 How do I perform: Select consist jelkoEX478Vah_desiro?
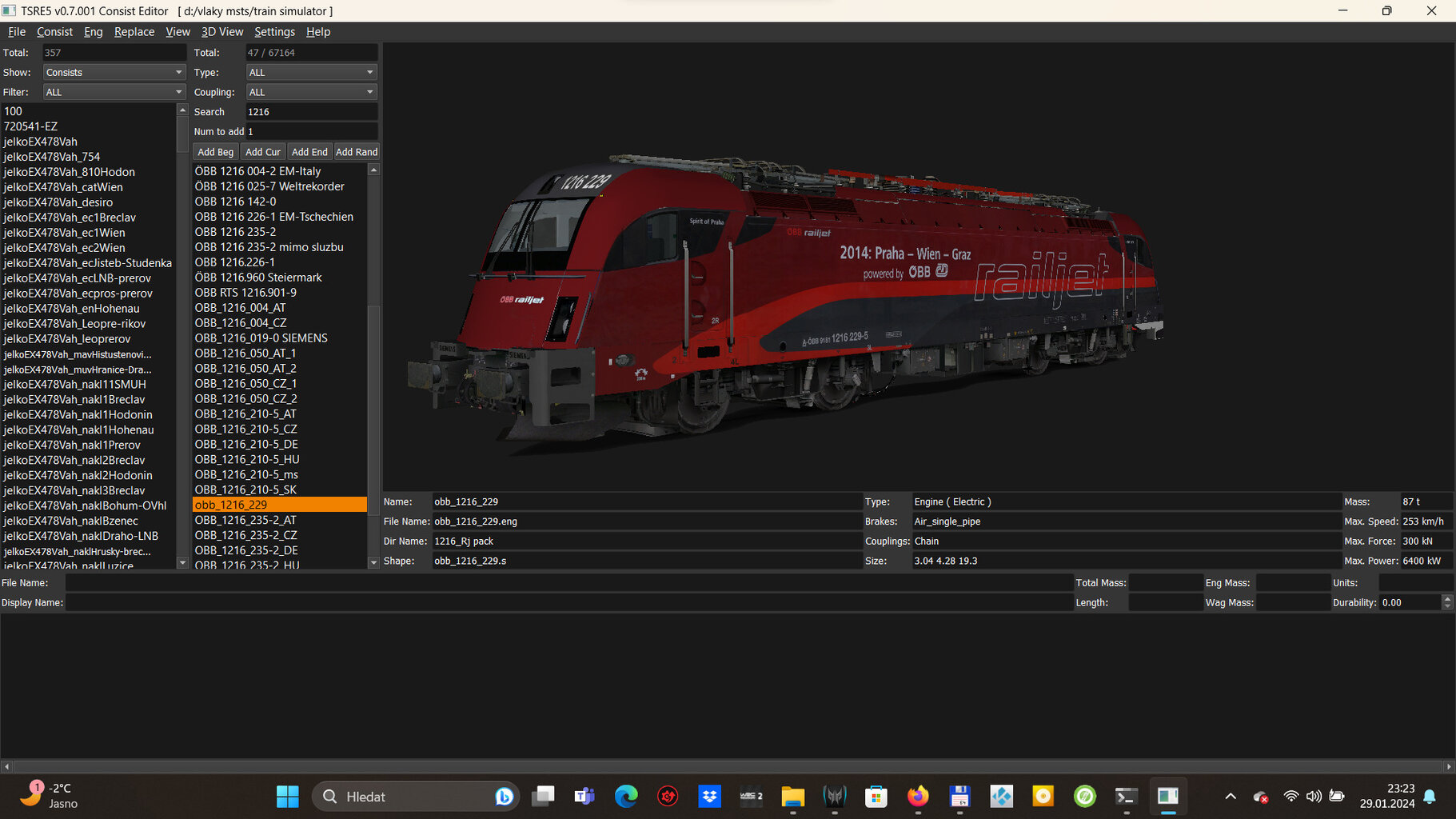[88, 202]
